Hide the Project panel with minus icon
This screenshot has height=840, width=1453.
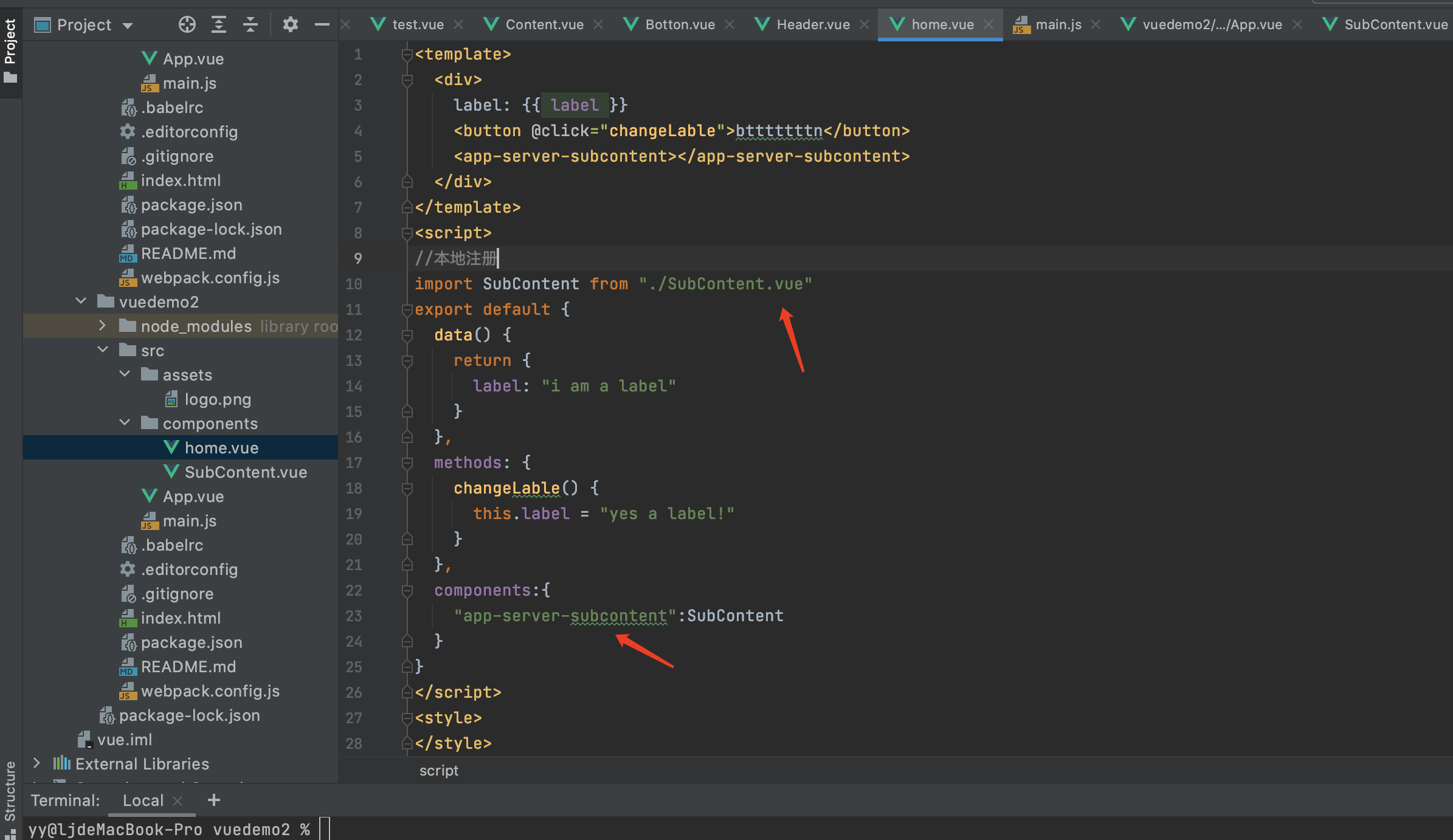pyautogui.click(x=322, y=24)
